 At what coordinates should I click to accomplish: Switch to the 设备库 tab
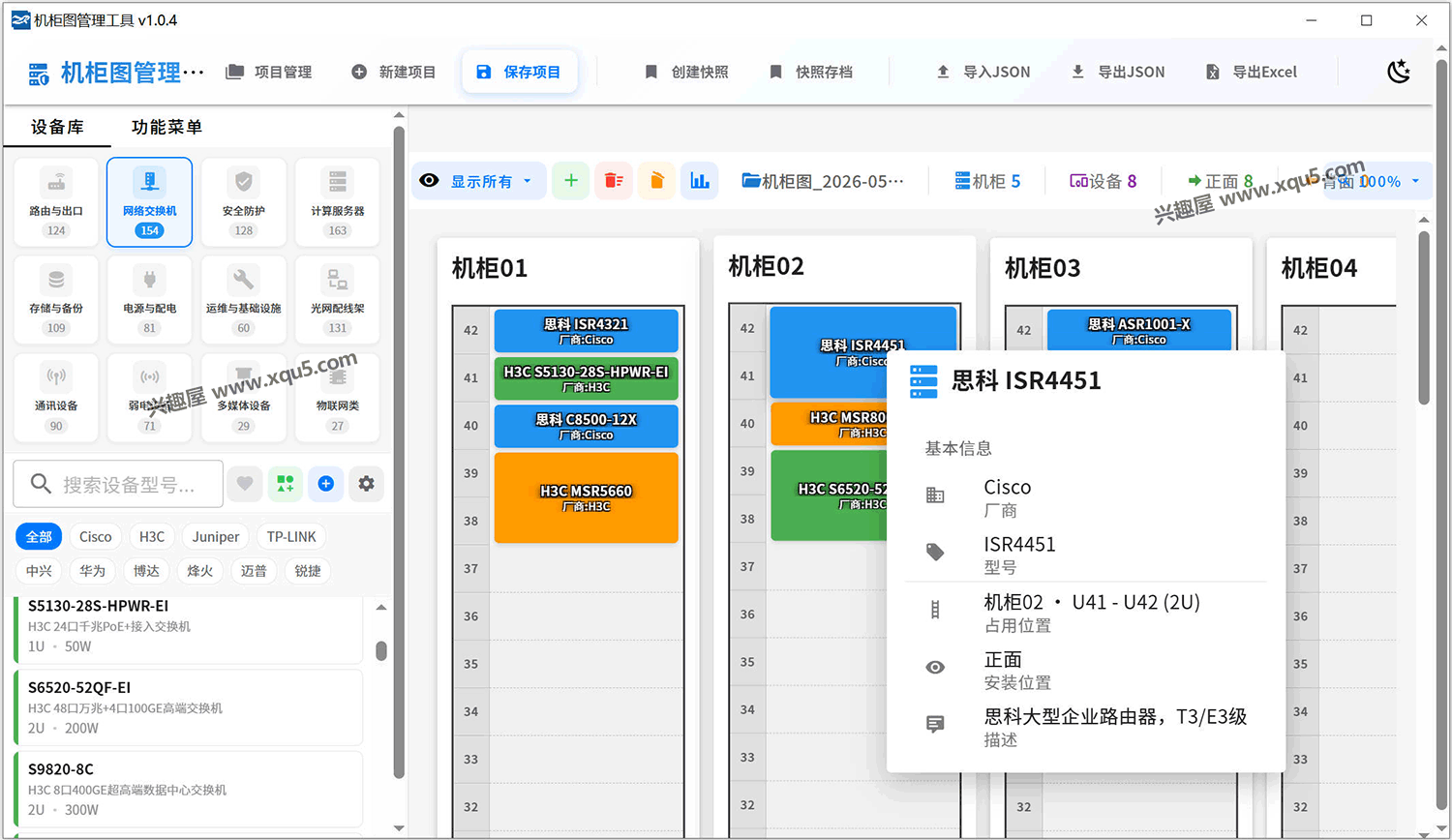pyautogui.click(x=57, y=127)
